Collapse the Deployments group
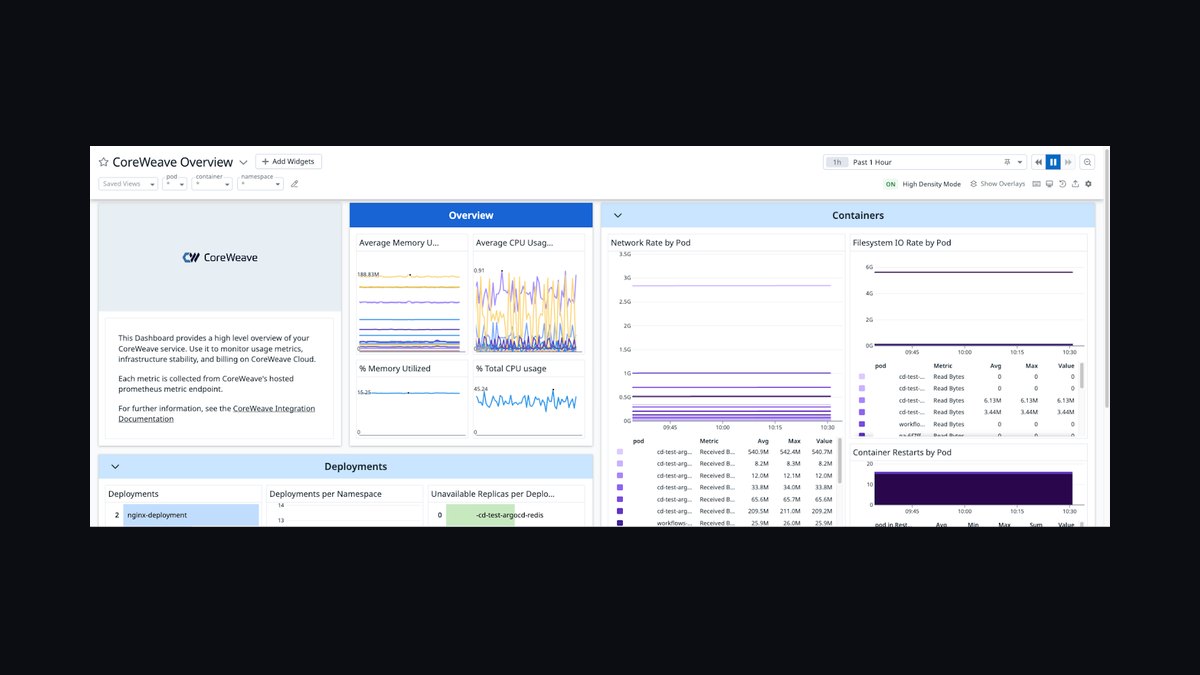Screen dimensions: 1200x675 pos(115,466)
